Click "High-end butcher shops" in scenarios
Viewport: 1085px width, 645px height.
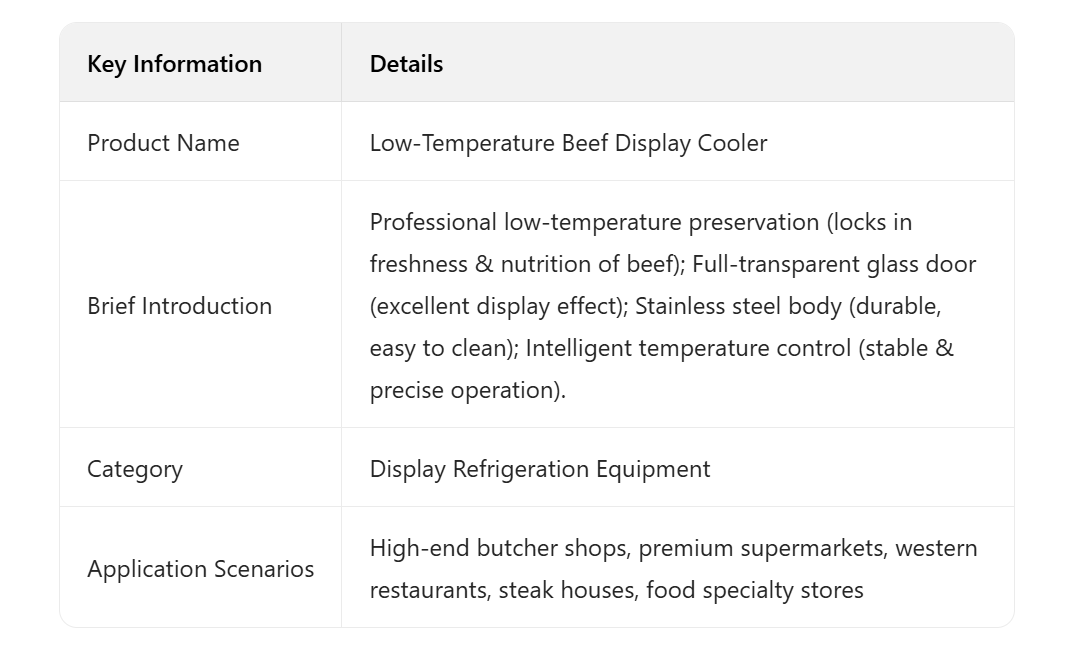click(499, 548)
